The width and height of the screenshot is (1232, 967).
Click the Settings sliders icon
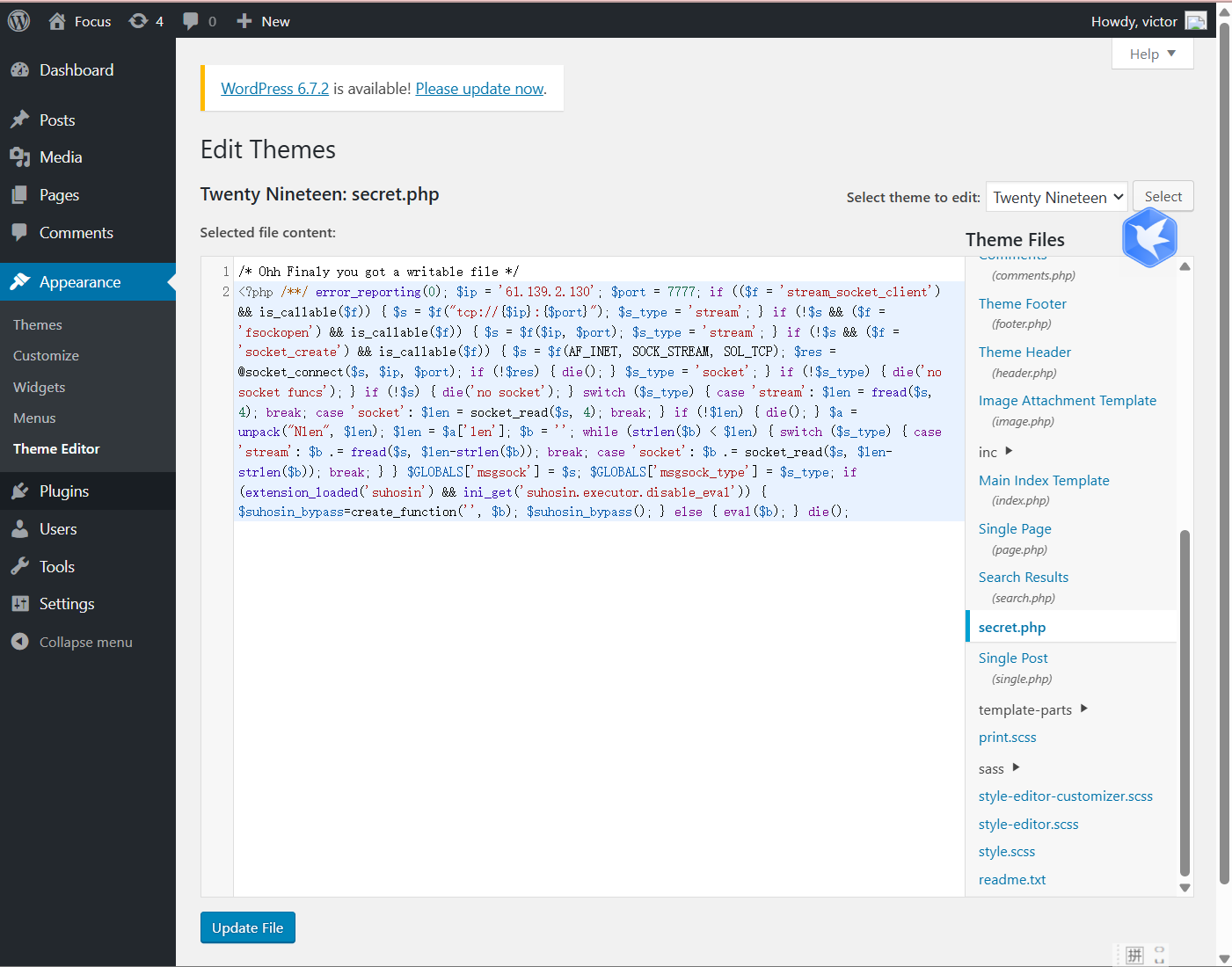coord(20,604)
